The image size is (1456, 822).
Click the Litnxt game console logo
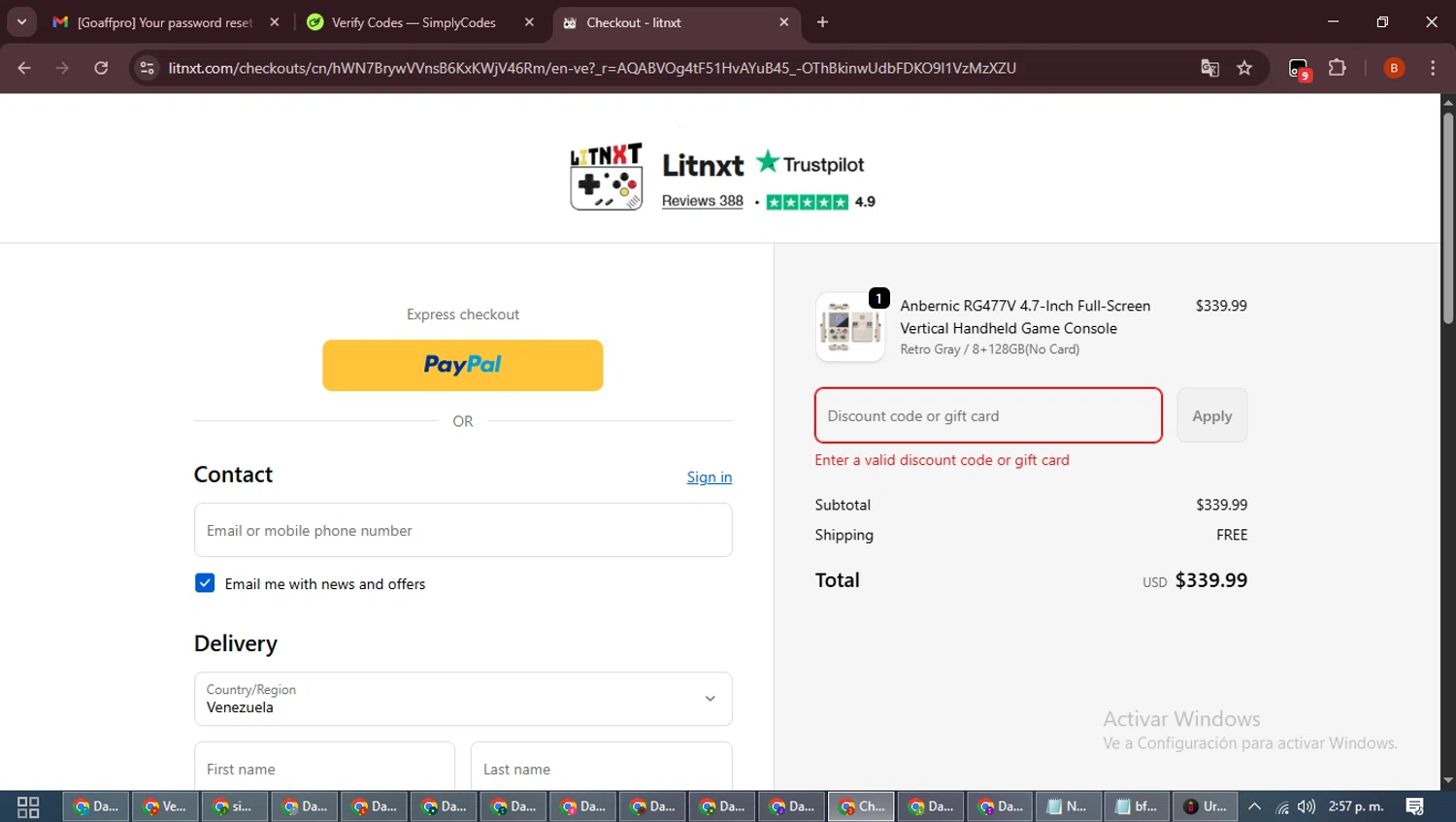coord(607,176)
